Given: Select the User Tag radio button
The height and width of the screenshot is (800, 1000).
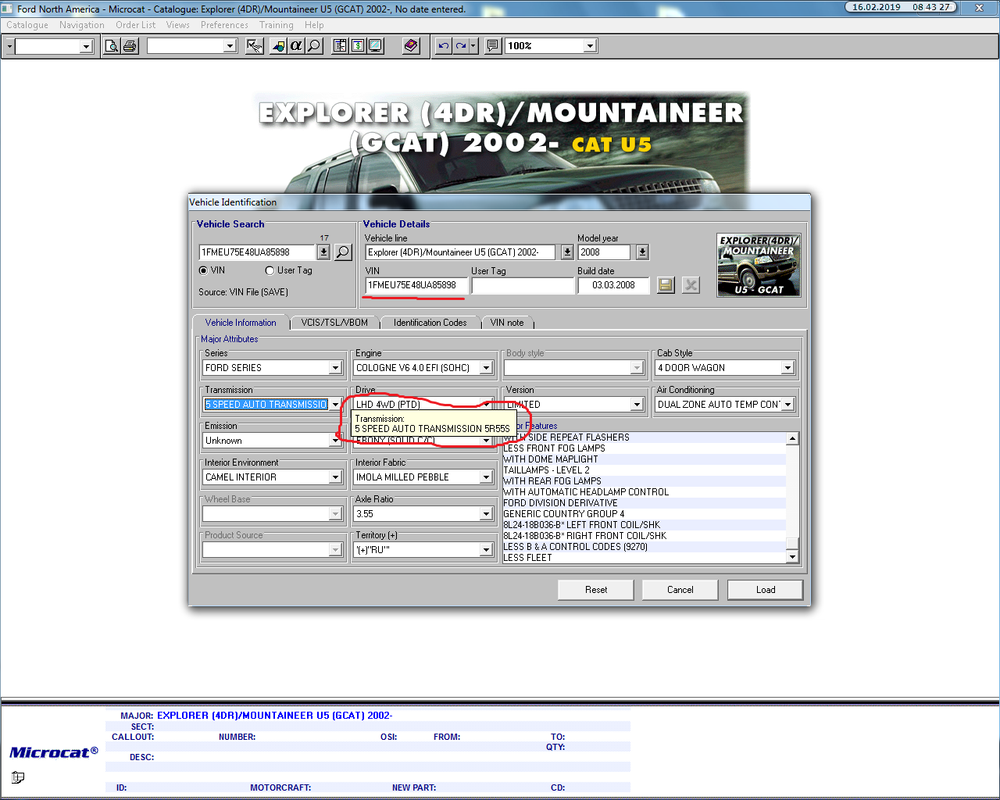Looking at the screenshot, I should tap(270, 270).
